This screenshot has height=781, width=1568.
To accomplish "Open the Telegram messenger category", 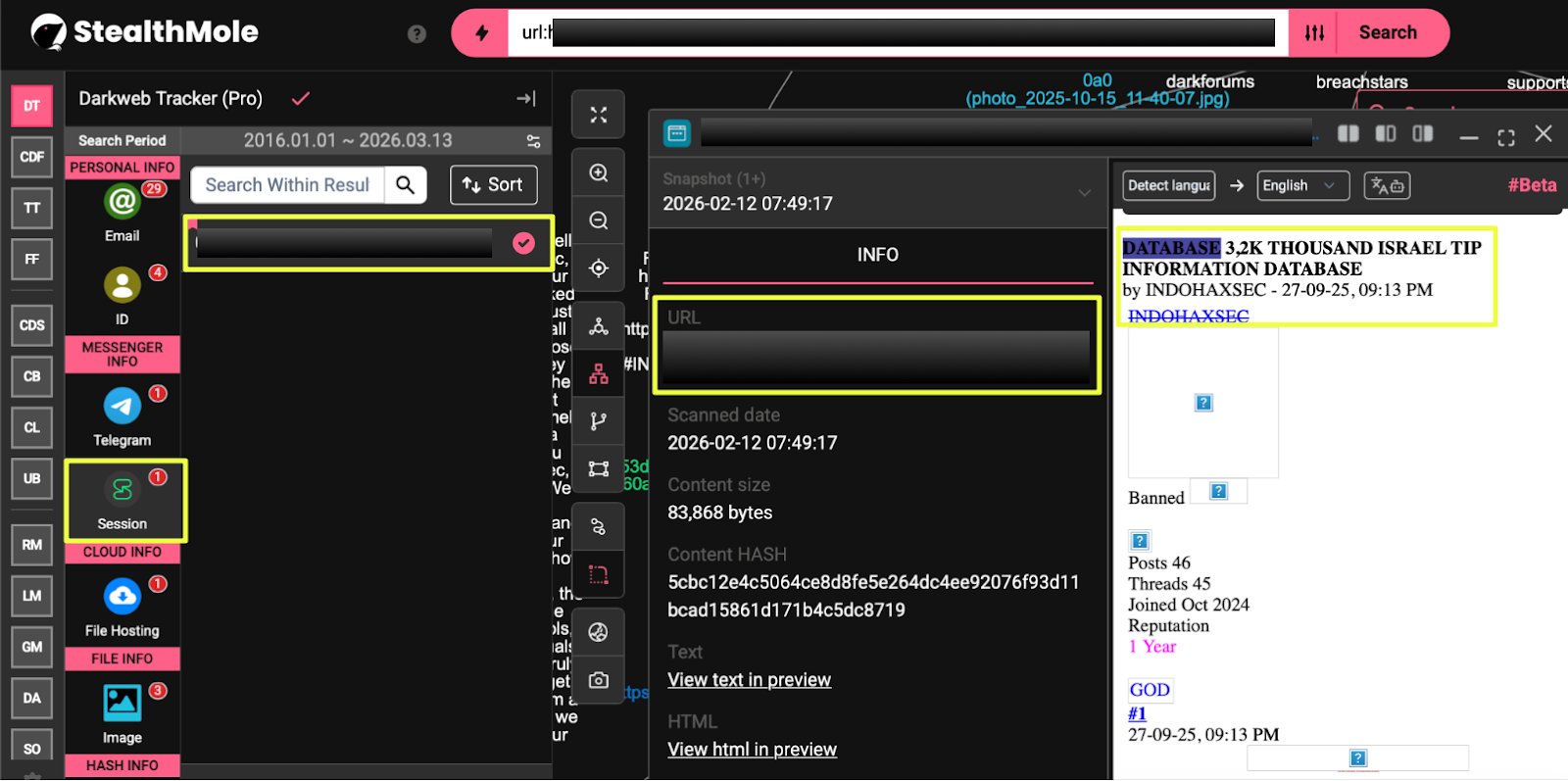I will pos(122,407).
